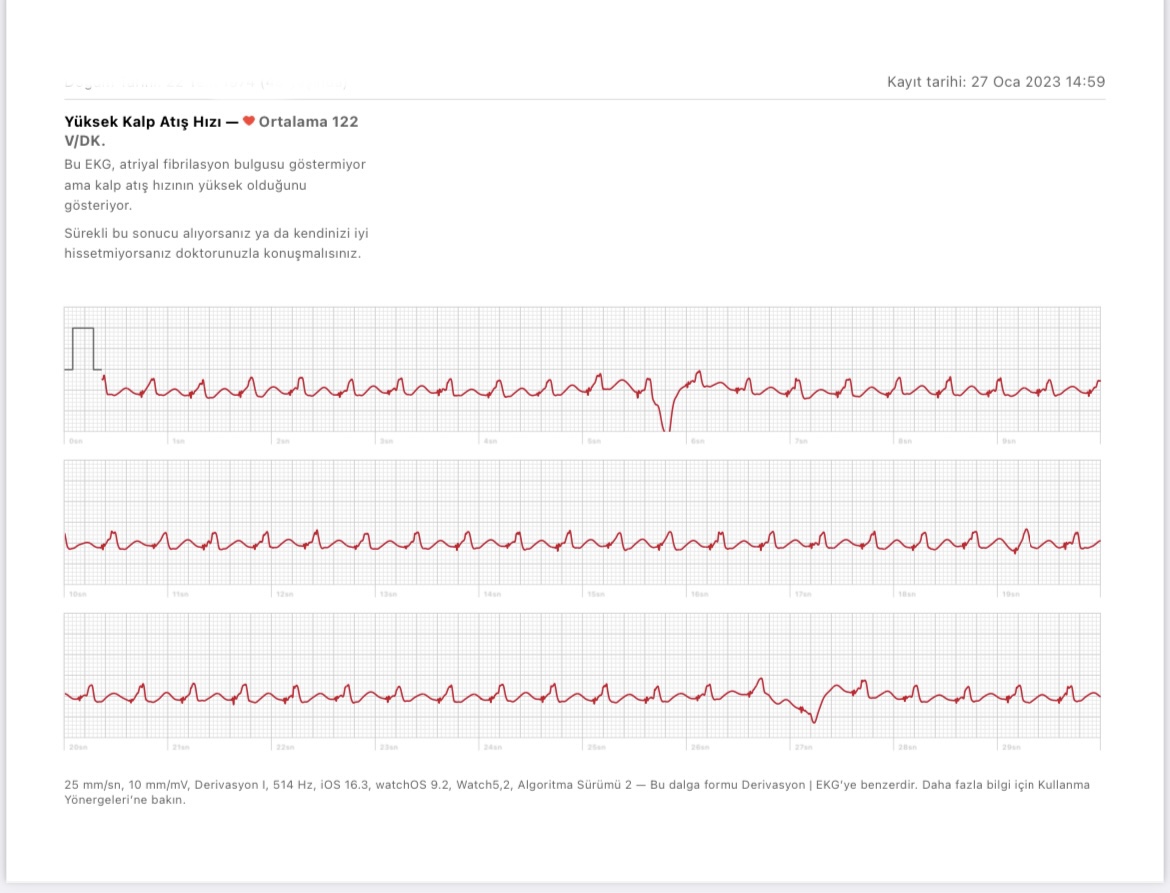Select the Yüksek Kalp Atış Hızı heading
The height and width of the screenshot is (893, 1170).
pyautogui.click(x=143, y=122)
